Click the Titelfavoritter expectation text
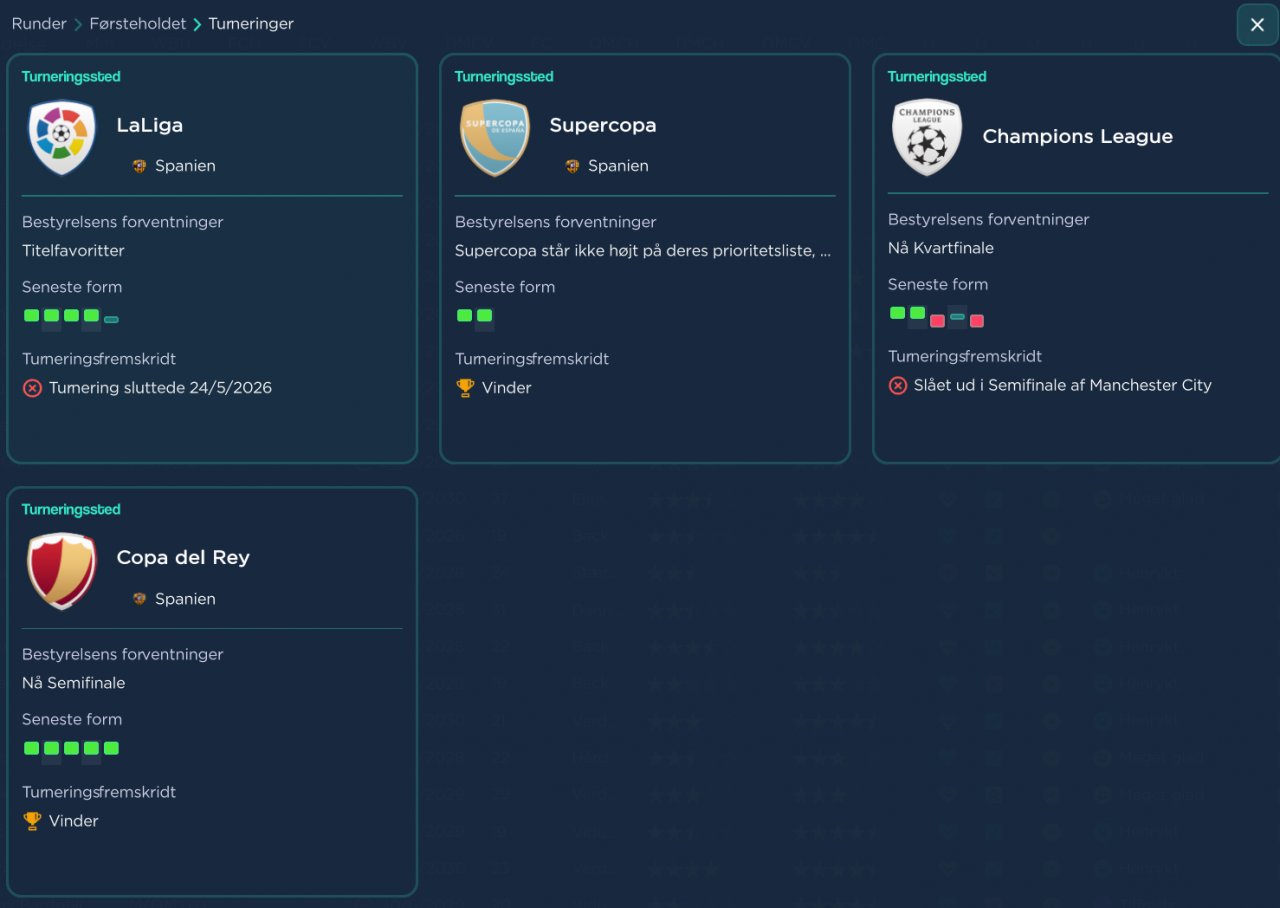1280x908 pixels. pos(73,251)
